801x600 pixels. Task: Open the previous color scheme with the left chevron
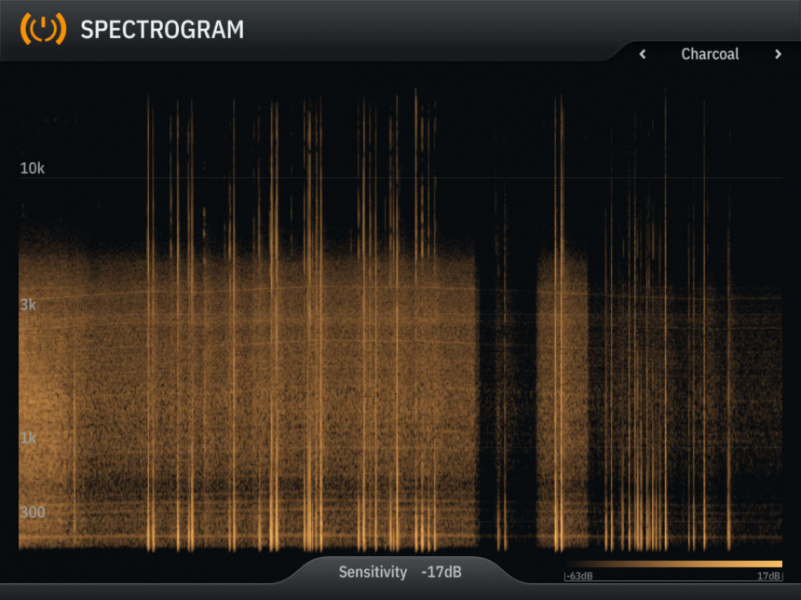click(x=642, y=55)
